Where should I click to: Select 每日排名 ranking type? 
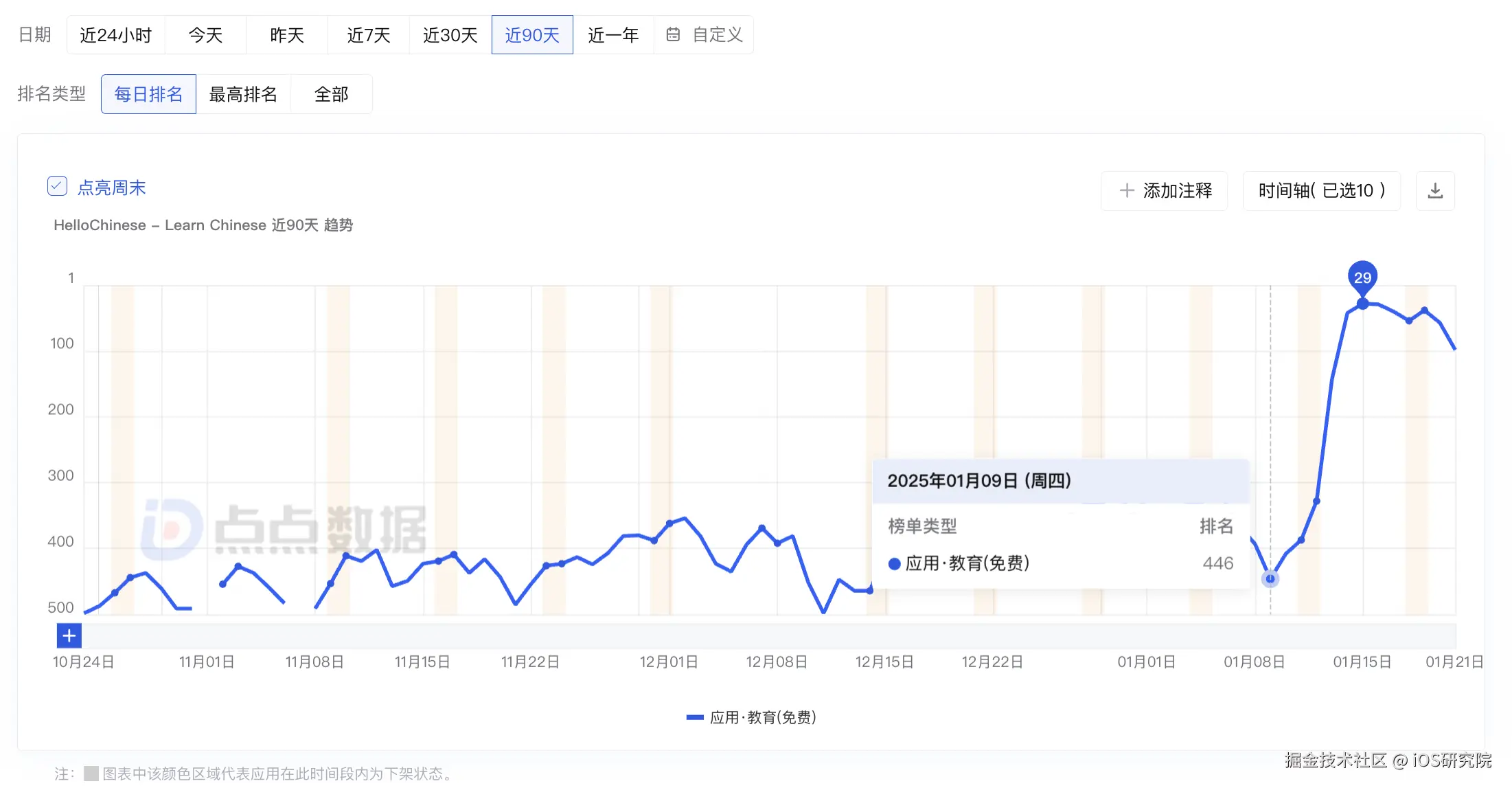pyautogui.click(x=148, y=94)
